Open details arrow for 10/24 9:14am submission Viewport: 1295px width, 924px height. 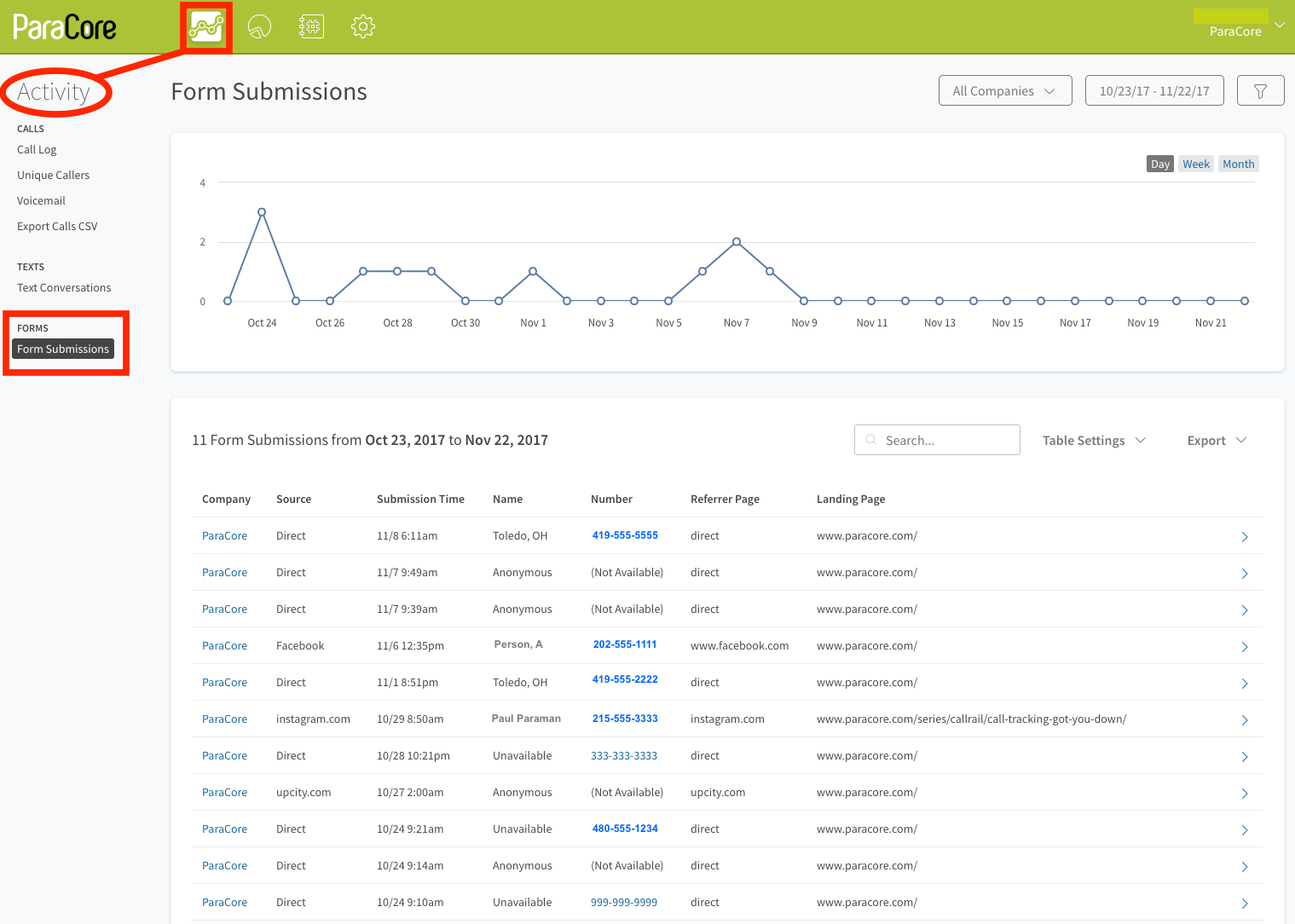(x=1245, y=867)
